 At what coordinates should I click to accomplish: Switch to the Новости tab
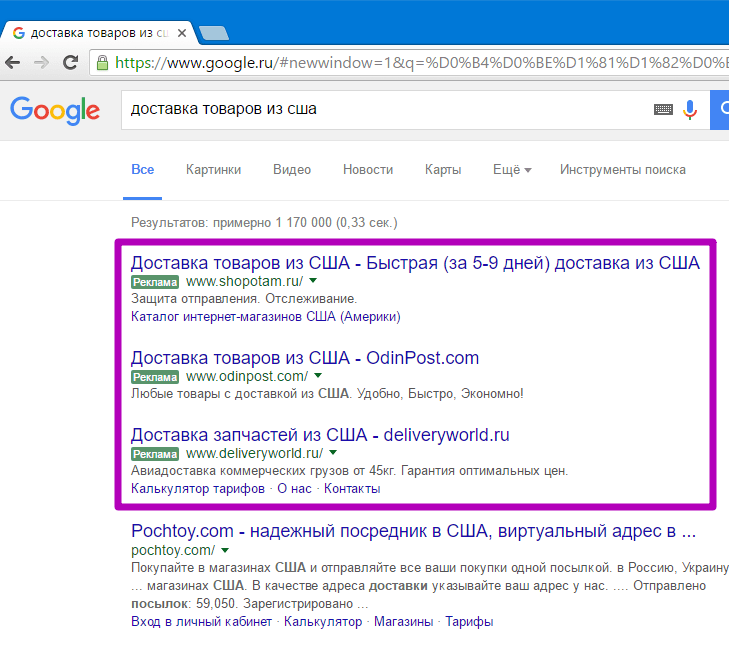click(x=368, y=170)
